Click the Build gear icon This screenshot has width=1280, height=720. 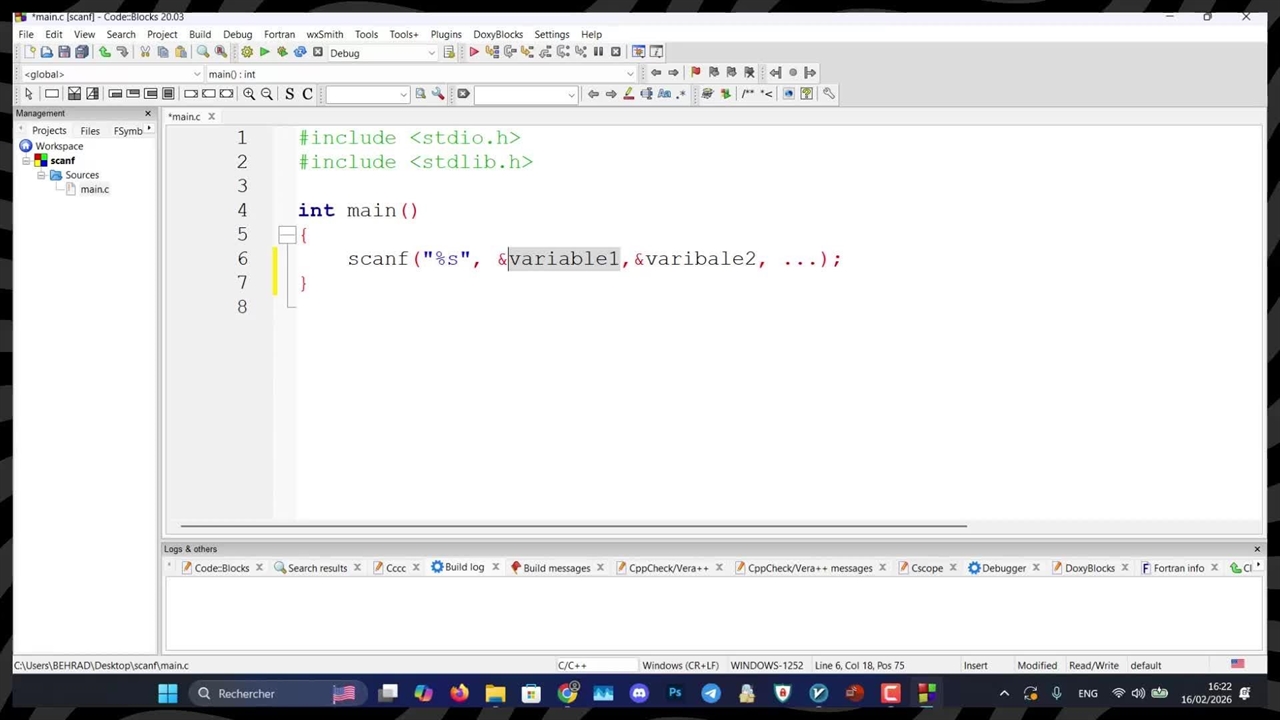coord(247,52)
